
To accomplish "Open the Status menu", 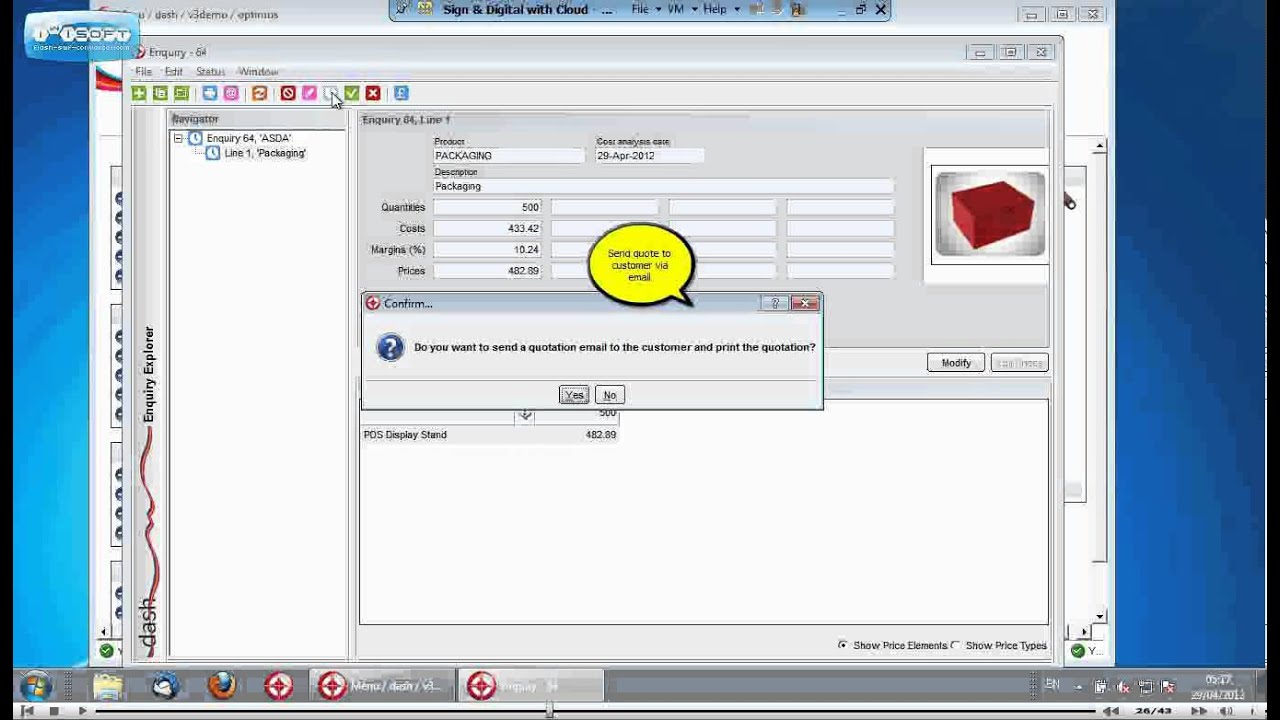I will click(210, 72).
